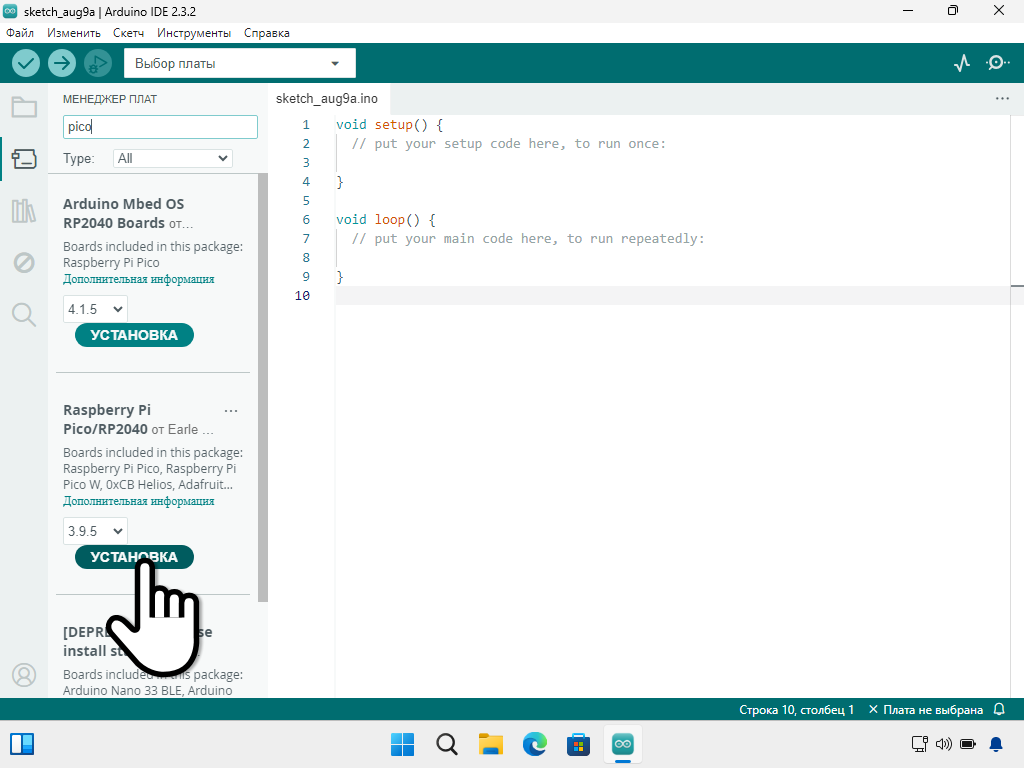Screen dimensions: 1024x768
Task: Launch Microsoft Edge from the taskbar
Action: [x=535, y=744]
